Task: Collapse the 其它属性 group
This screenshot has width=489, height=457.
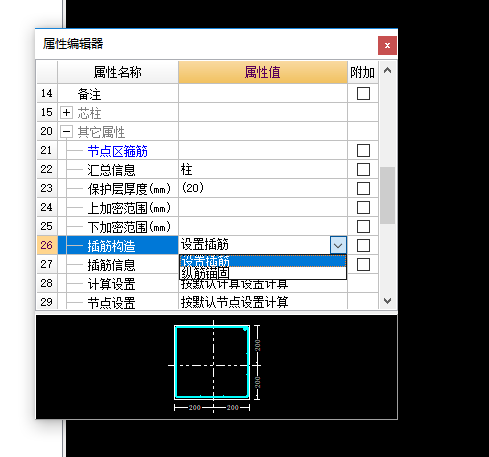Action: (x=66, y=131)
